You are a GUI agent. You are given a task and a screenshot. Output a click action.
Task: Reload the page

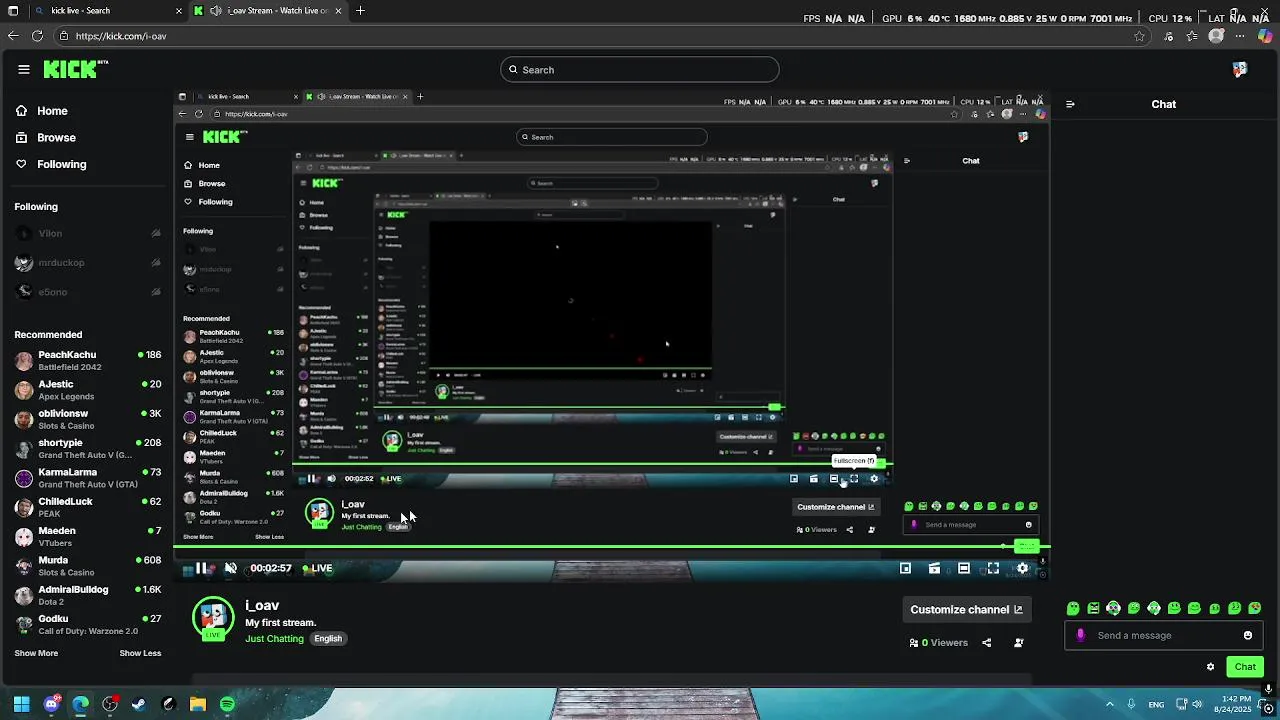click(37, 36)
